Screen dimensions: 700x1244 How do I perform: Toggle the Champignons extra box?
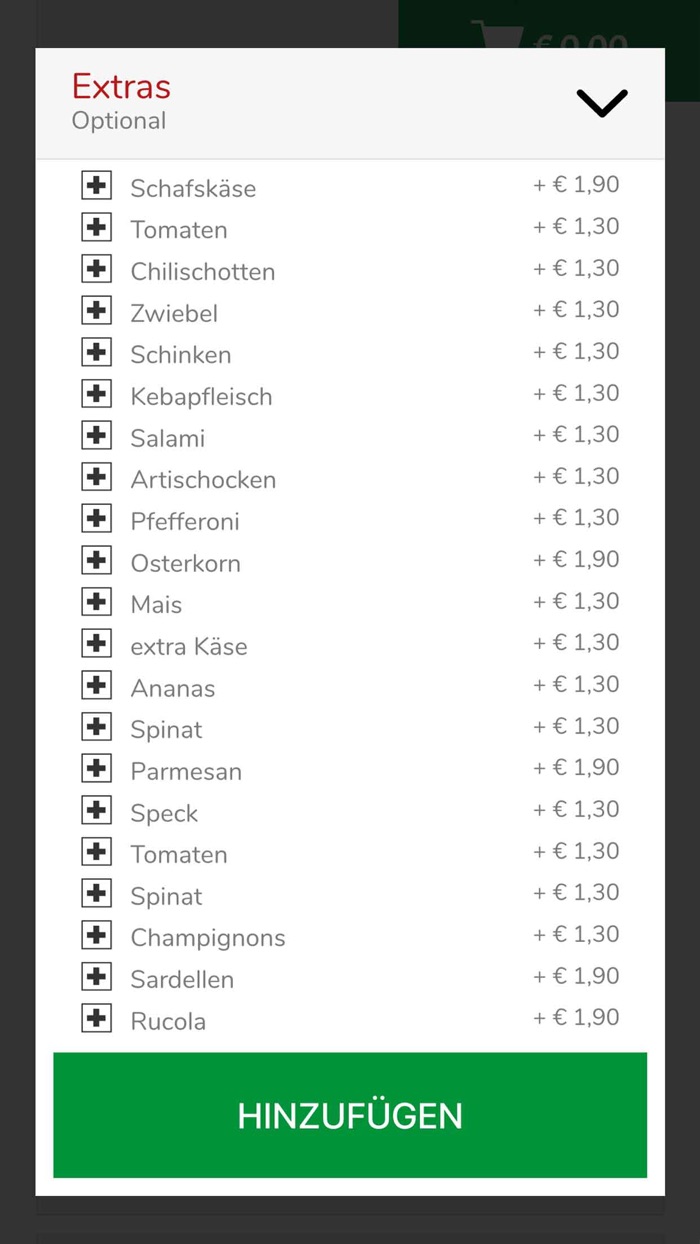click(96, 935)
